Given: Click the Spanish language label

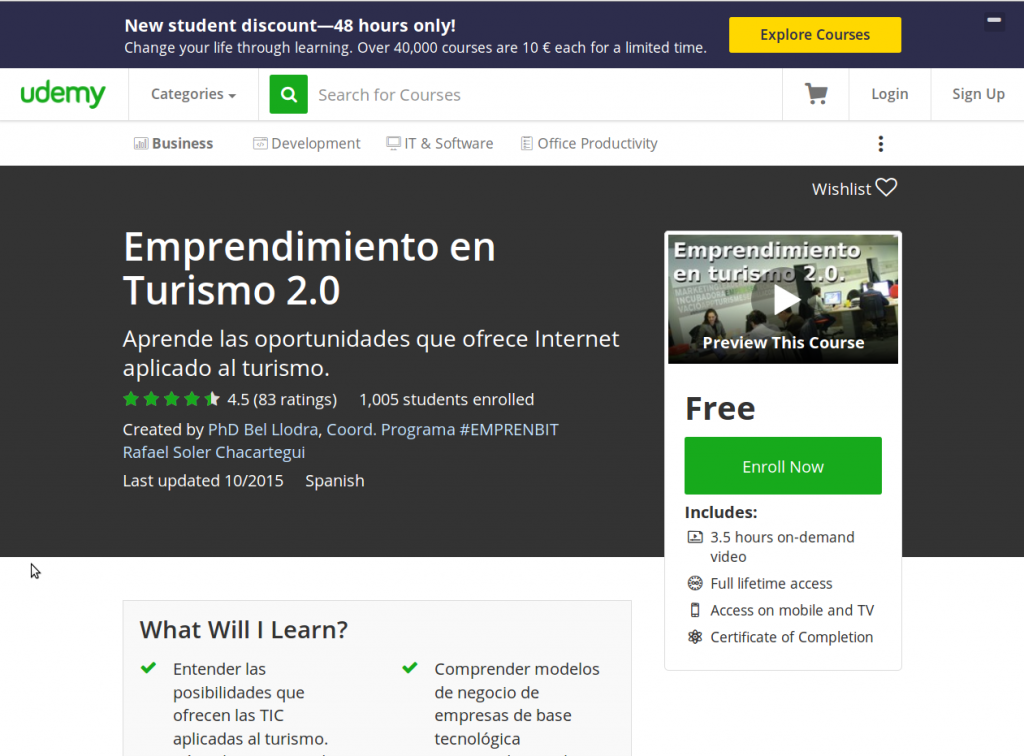Looking at the screenshot, I should coord(335,481).
